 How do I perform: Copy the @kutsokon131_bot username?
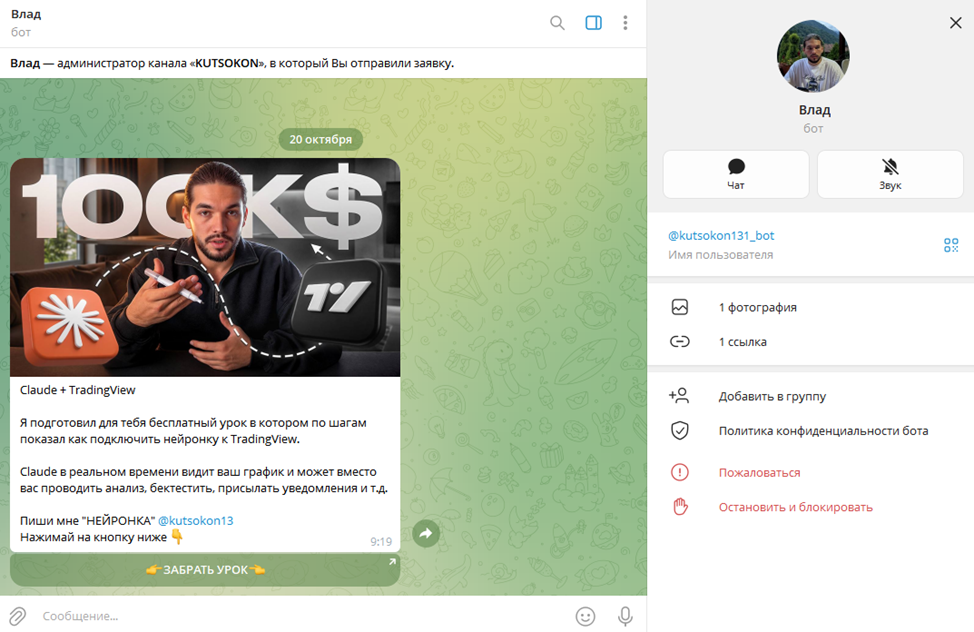pos(721,236)
